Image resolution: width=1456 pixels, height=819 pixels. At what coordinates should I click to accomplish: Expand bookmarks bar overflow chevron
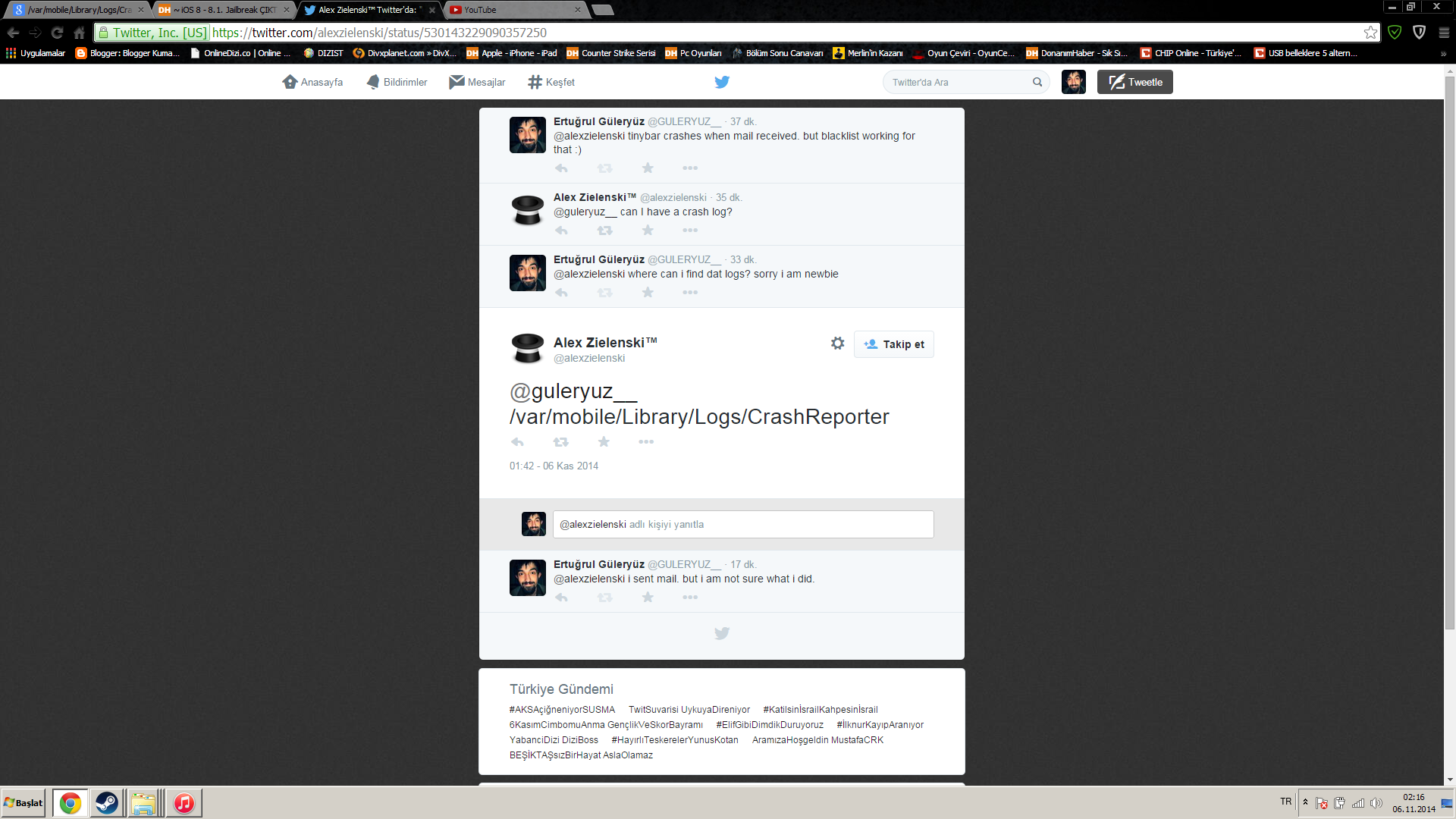(x=1443, y=54)
